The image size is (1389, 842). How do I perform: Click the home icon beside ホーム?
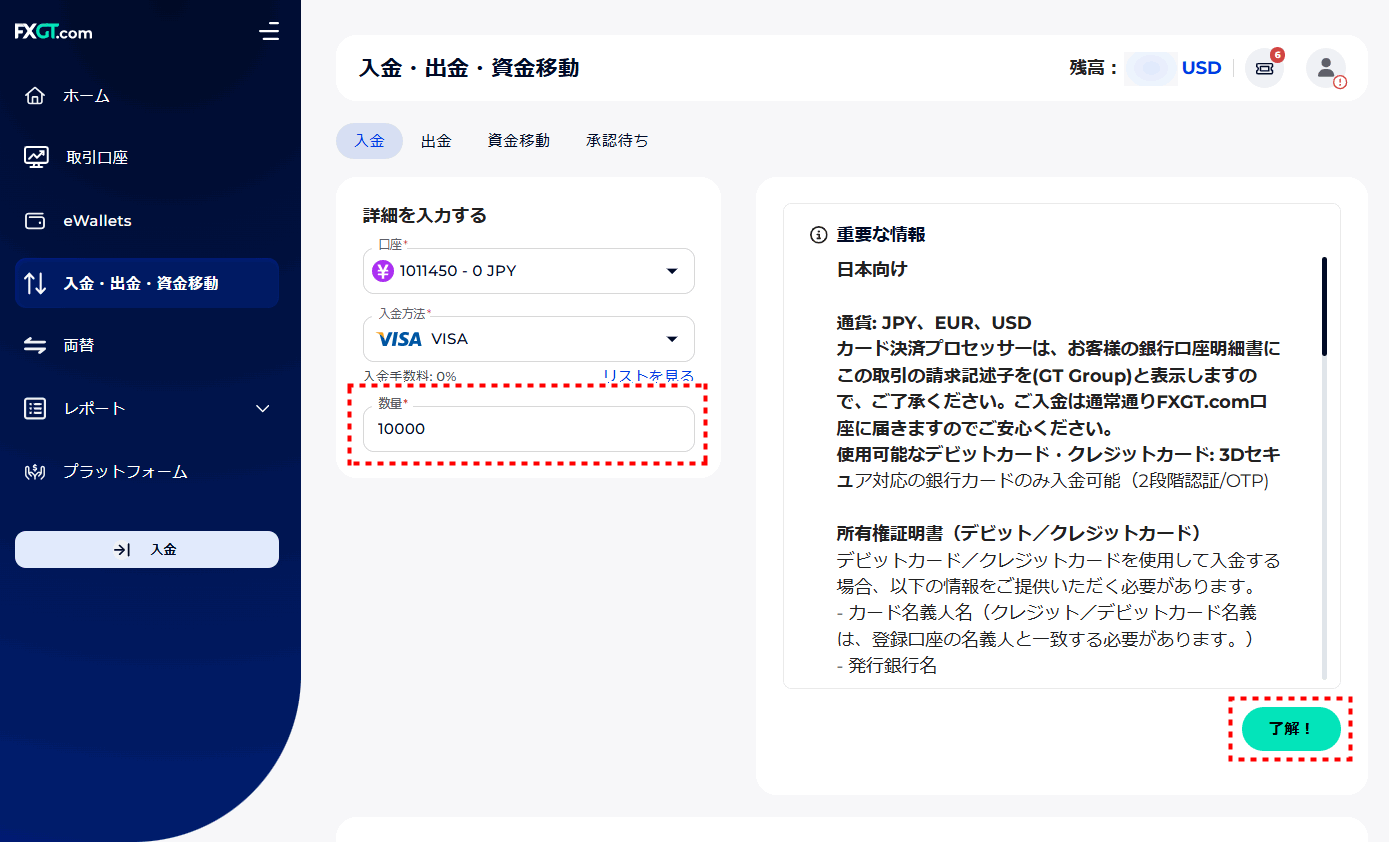point(35,96)
